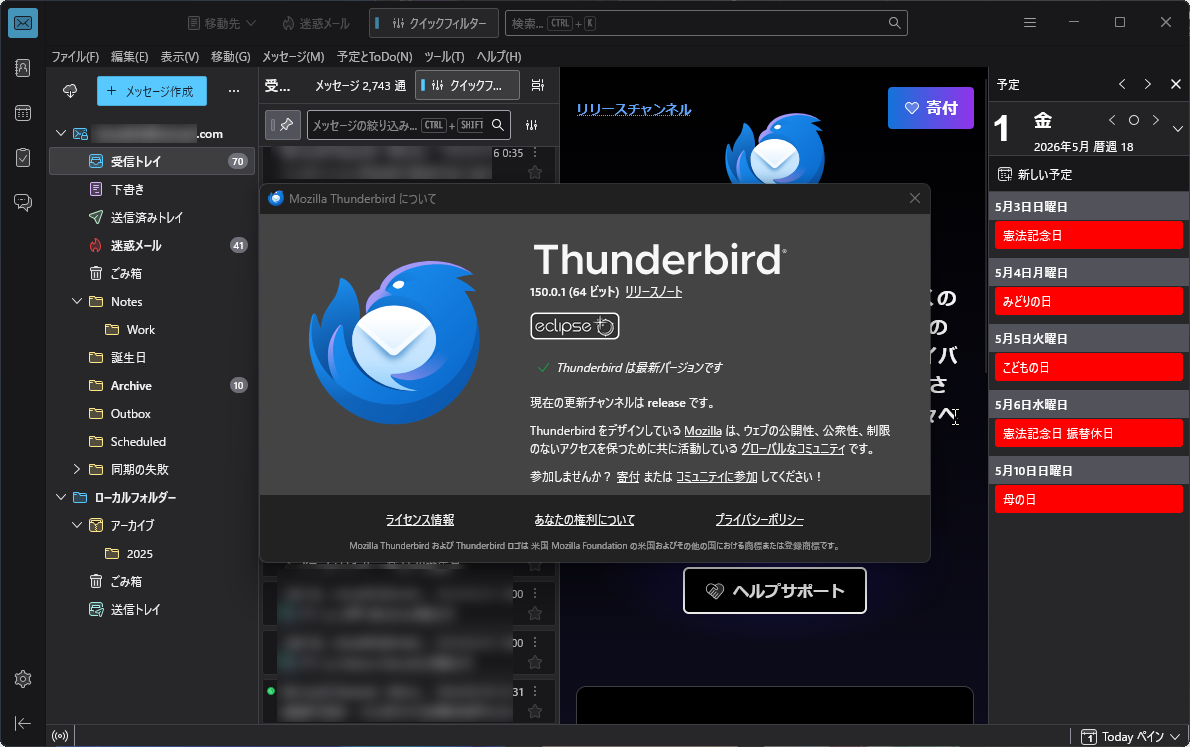This screenshot has width=1190, height=747.
Task: Go to the next day in mini-day
Action: click(x=1156, y=120)
